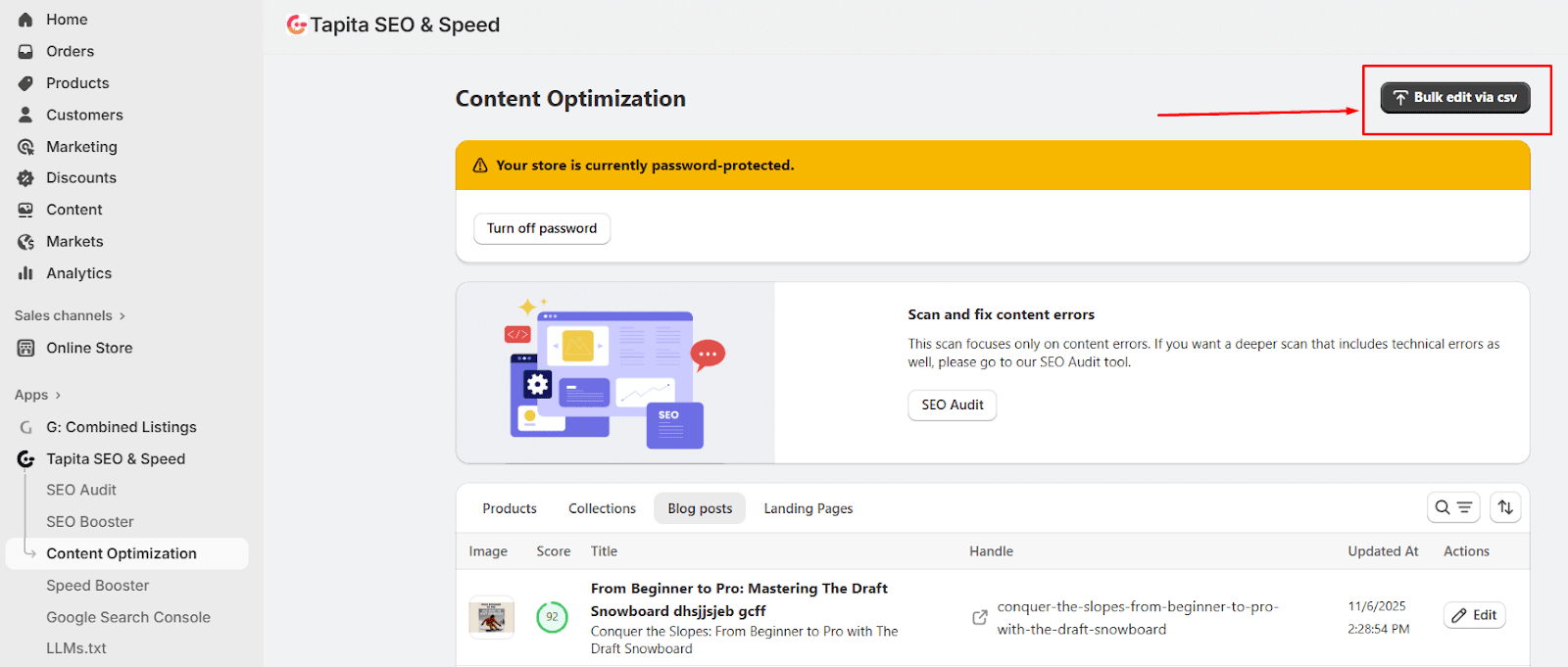Open G: Combined Listings app

pos(122,427)
